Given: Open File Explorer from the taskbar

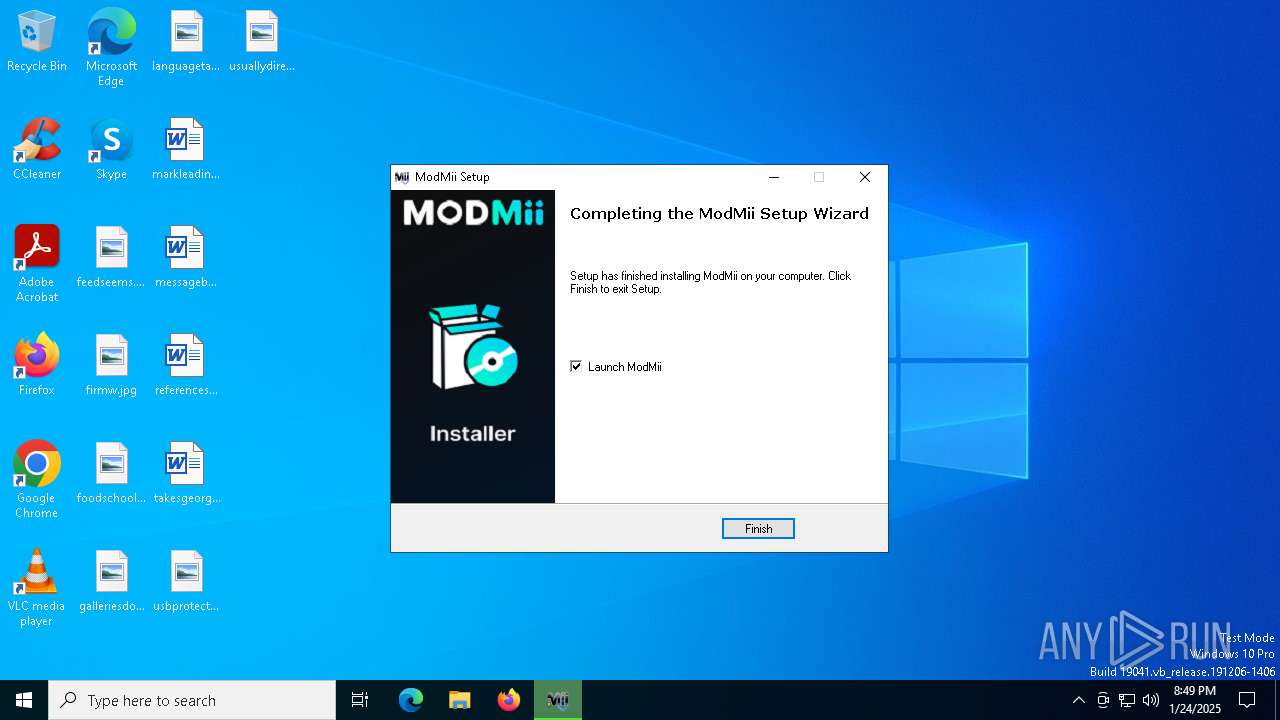Looking at the screenshot, I should pos(459,700).
